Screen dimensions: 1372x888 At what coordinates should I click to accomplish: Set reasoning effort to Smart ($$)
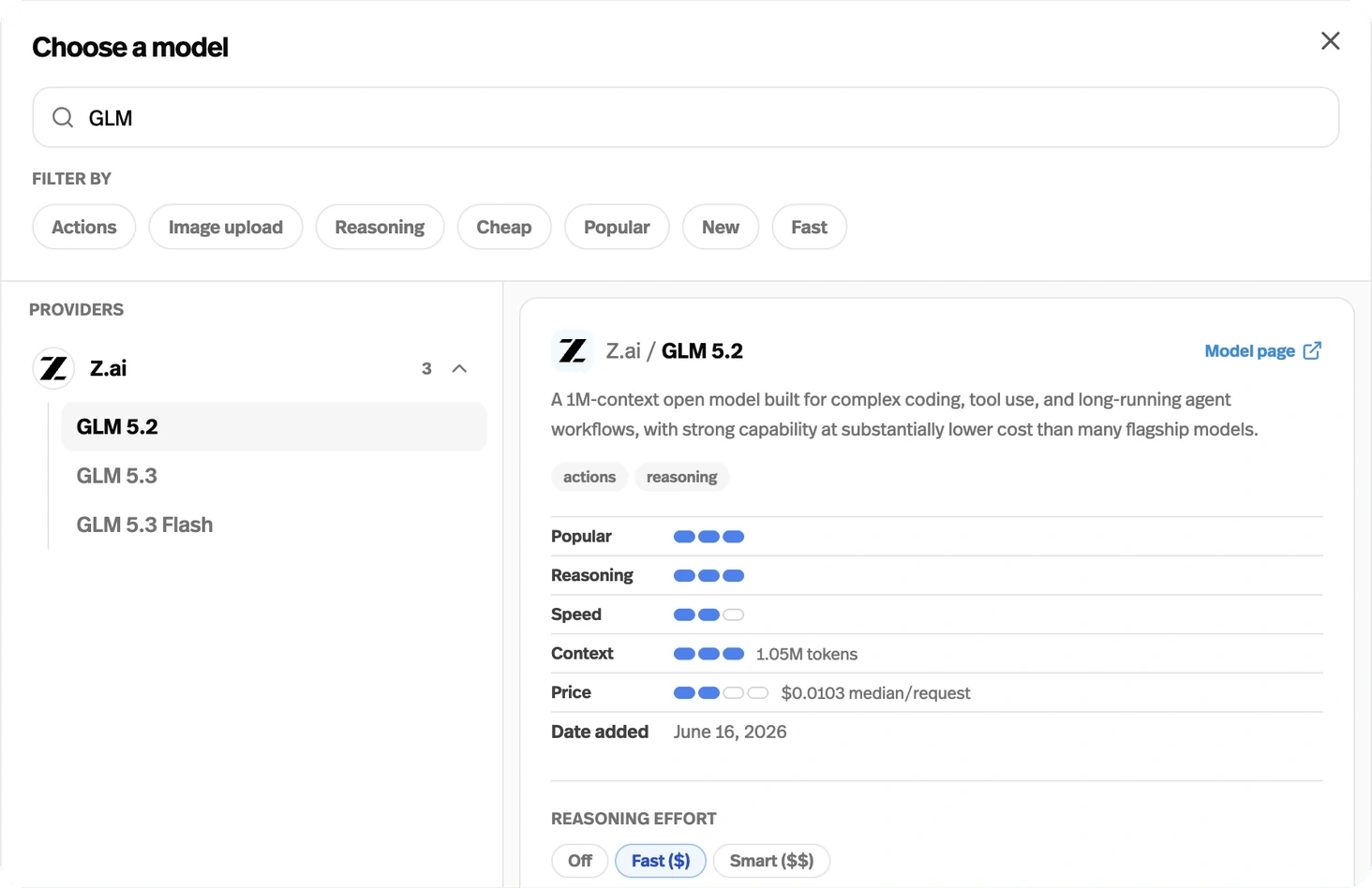point(771,861)
